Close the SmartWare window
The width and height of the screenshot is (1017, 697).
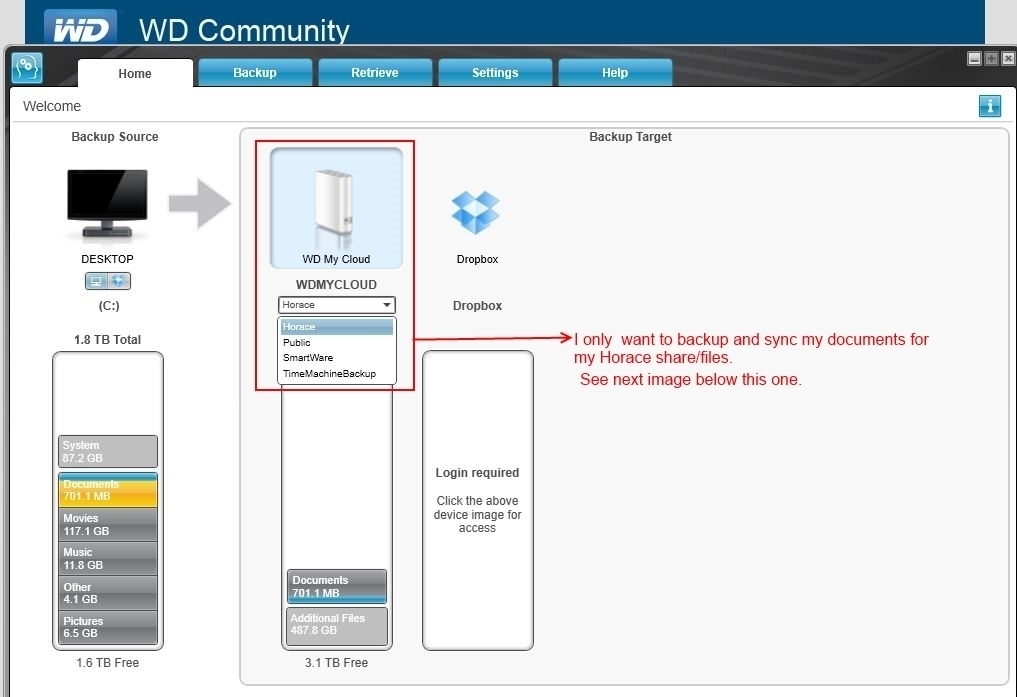[x=1008, y=58]
